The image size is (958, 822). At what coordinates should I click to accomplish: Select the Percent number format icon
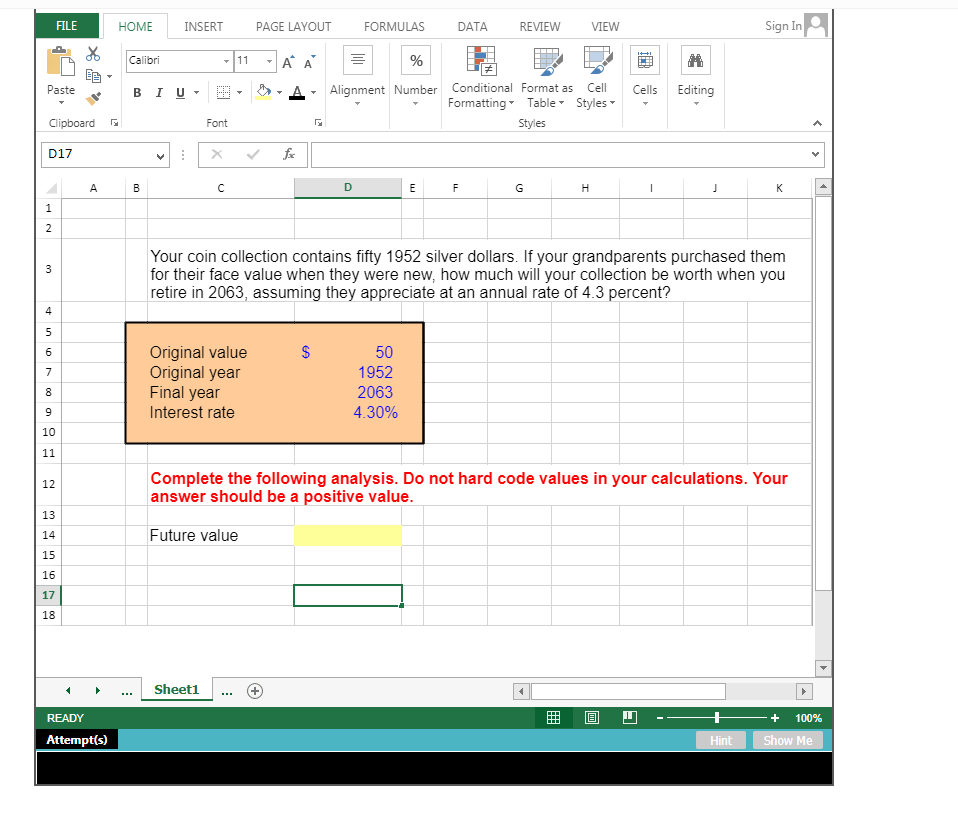click(x=415, y=60)
